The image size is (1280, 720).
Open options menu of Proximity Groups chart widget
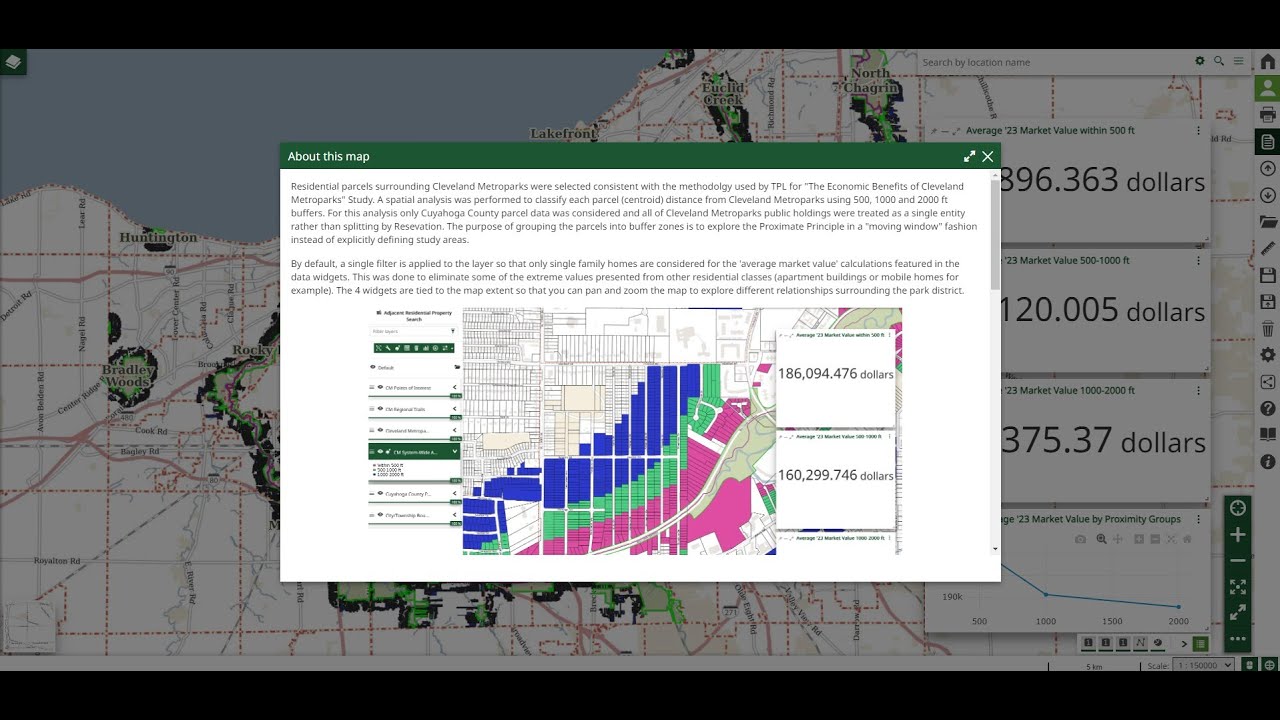[x=1198, y=519]
